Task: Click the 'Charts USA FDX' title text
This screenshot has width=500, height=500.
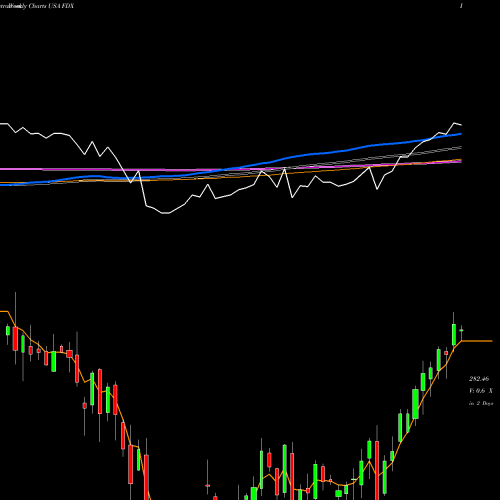Action: coord(51,6)
